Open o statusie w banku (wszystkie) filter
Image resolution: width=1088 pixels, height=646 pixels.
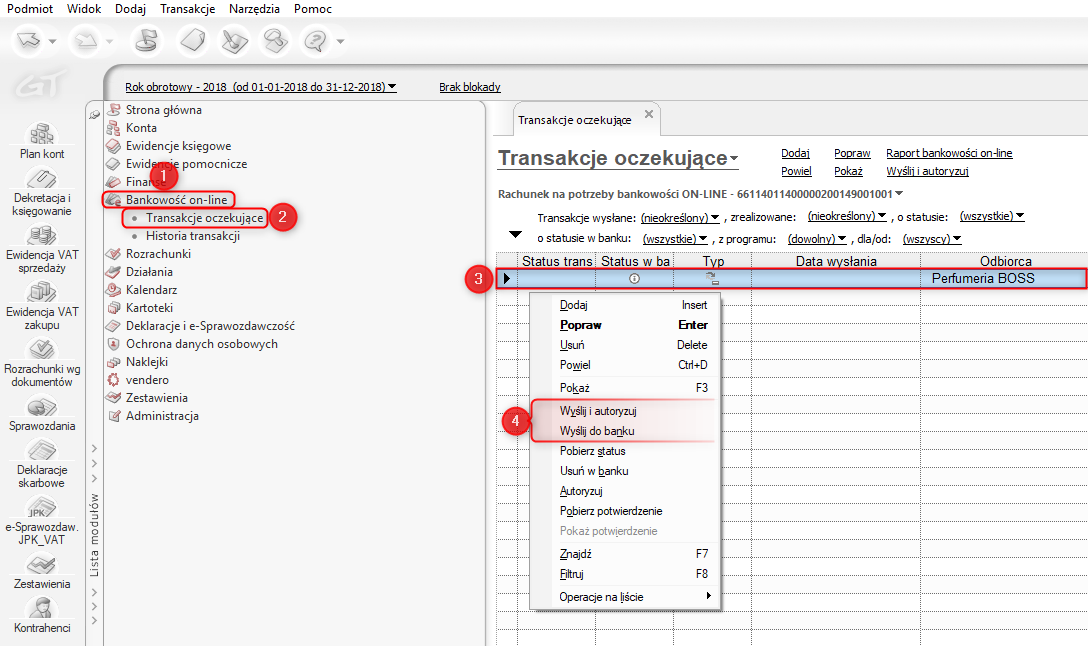point(674,239)
